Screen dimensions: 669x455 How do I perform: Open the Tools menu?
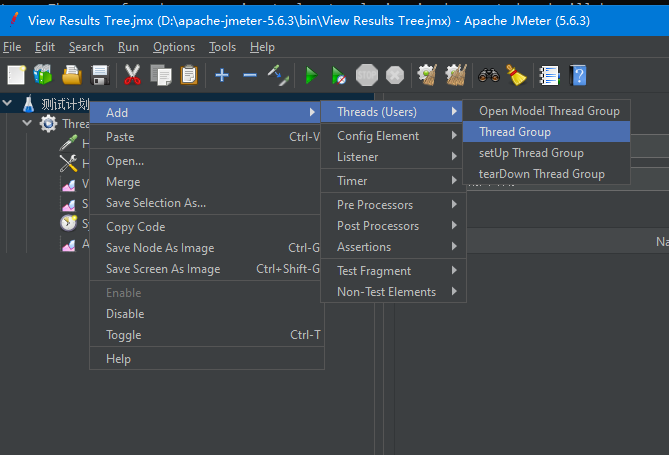coord(222,47)
